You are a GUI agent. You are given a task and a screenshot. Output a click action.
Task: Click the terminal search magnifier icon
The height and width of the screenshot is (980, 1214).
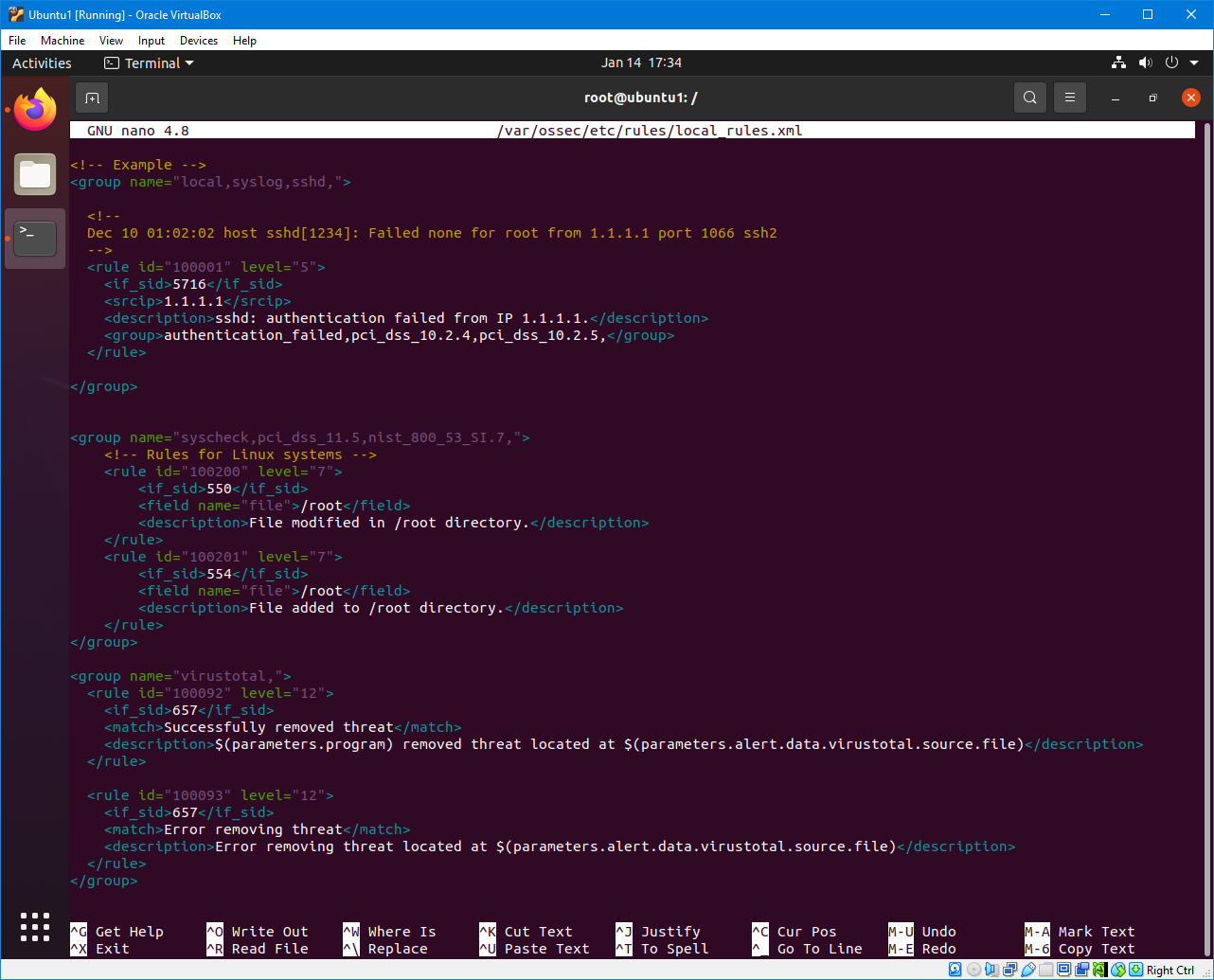click(x=1029, y=98)
